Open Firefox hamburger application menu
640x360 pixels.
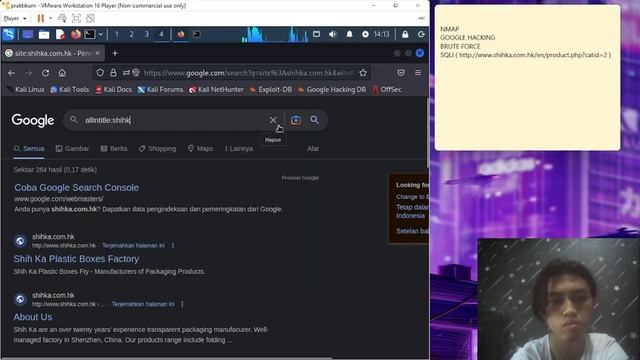418,73
